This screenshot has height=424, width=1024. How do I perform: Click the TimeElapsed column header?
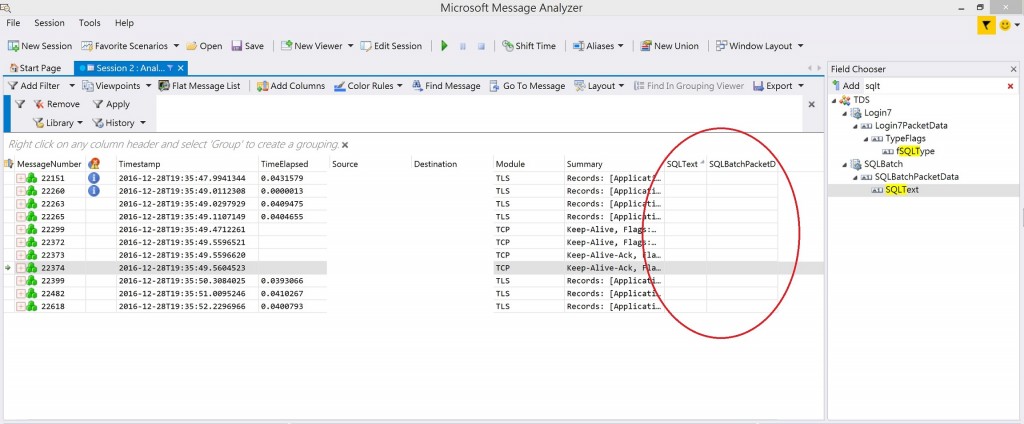284,164
